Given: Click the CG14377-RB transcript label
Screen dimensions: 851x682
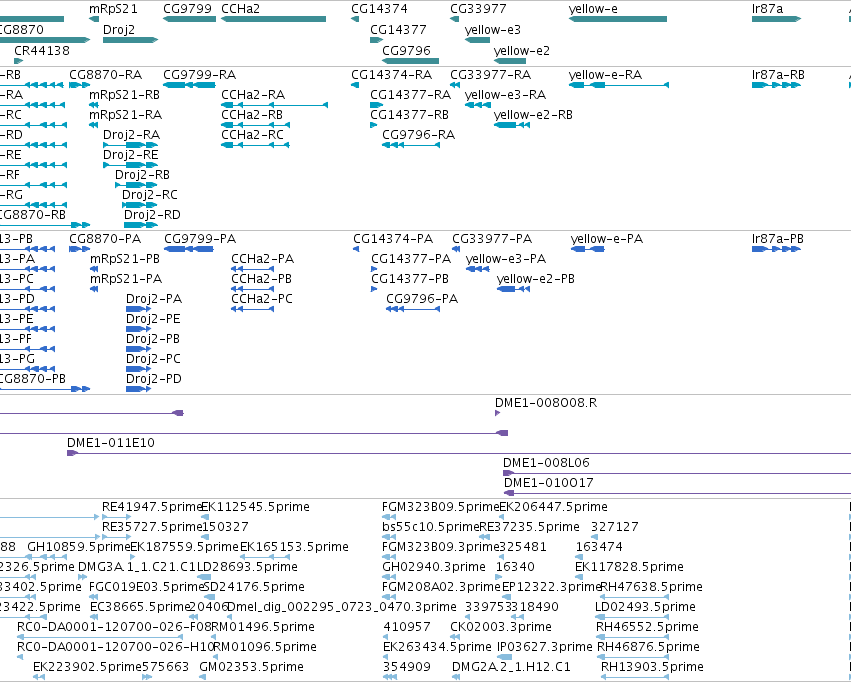Looking at the screenshot, I should point(410,114).
